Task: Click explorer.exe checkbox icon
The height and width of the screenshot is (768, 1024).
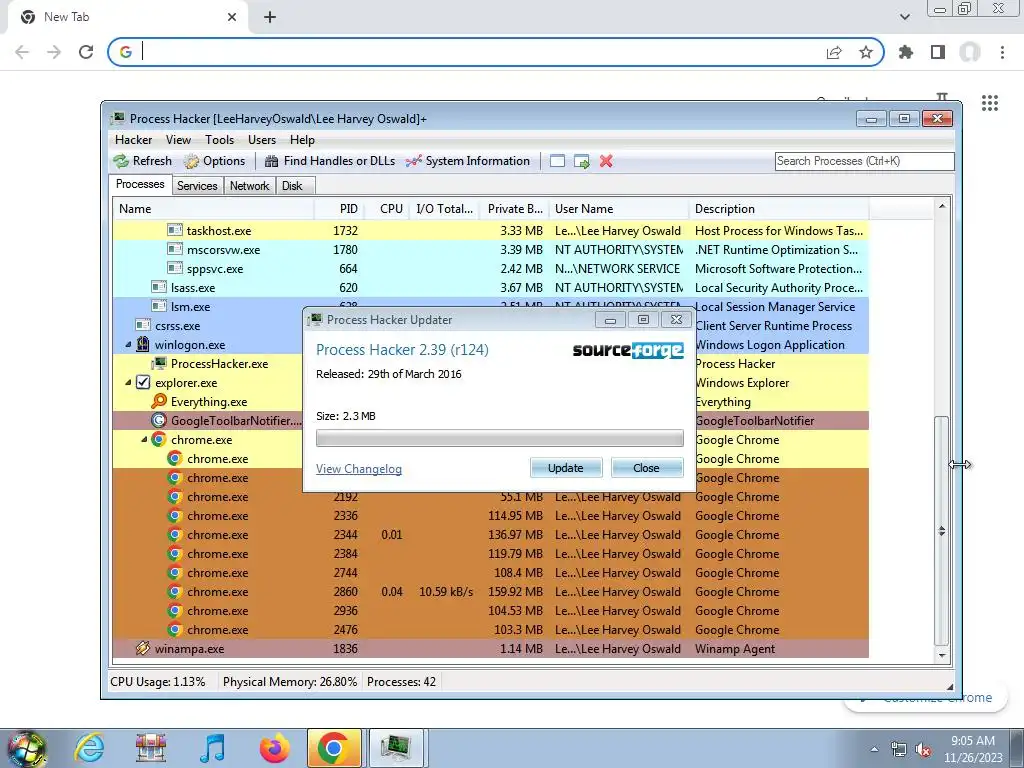Action: 143,382
